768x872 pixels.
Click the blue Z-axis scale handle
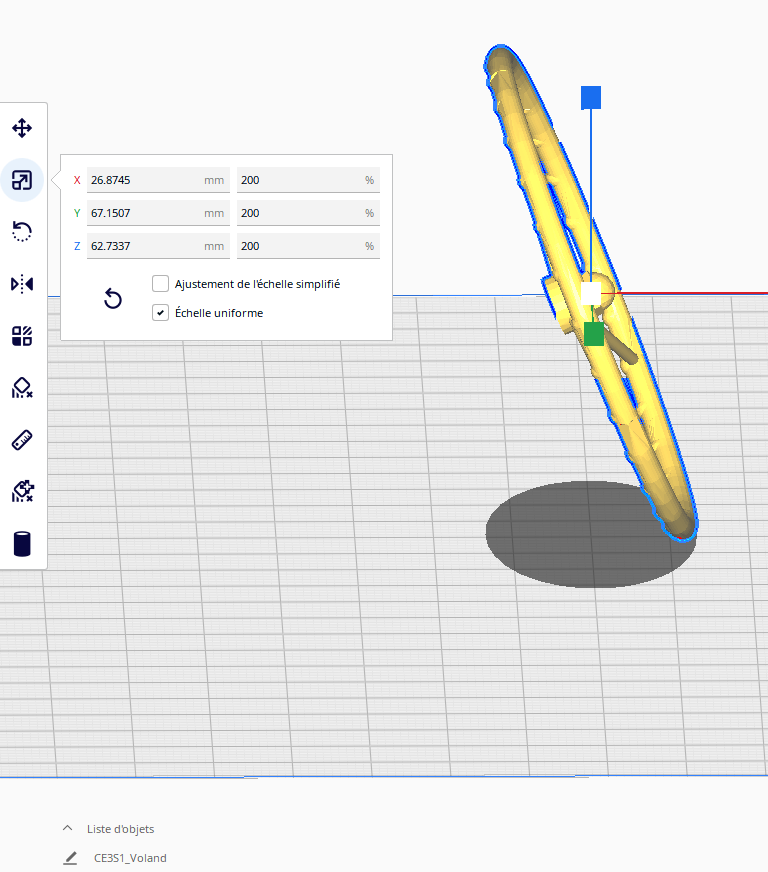coord(591,97)
